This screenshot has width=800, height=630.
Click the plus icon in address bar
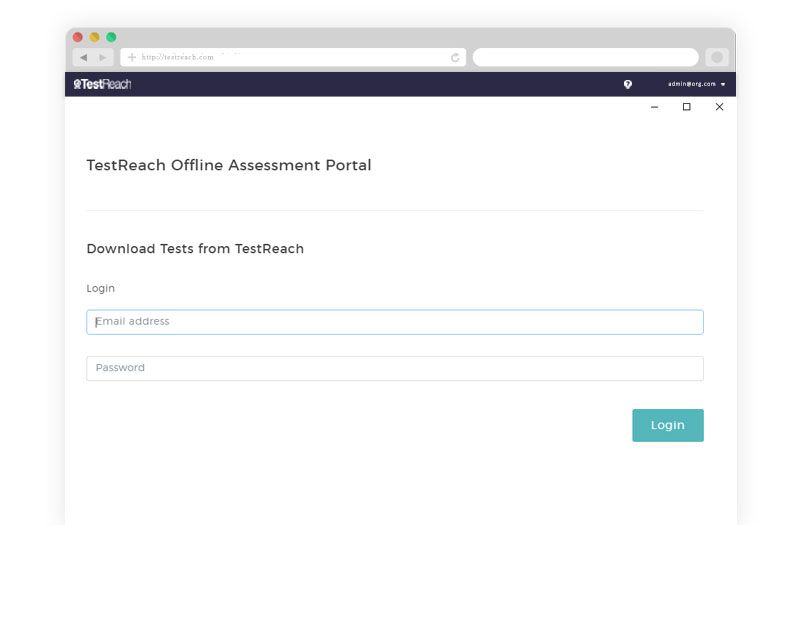(132, 57)
